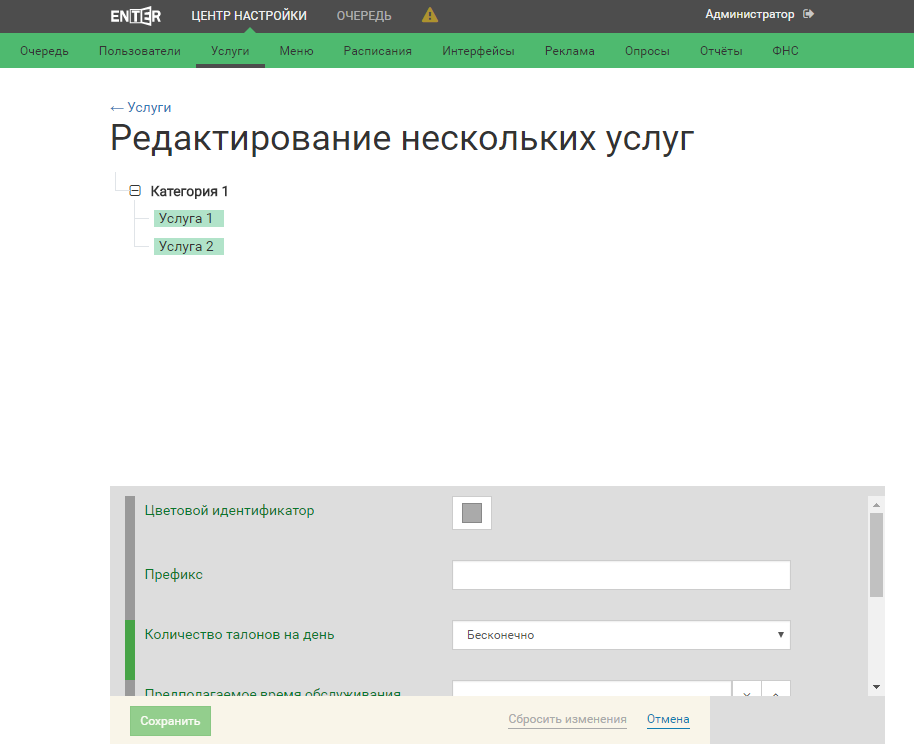Click the warning triangle icon in header
Viewport: 914px width, 744px height.
coord(430,15)
